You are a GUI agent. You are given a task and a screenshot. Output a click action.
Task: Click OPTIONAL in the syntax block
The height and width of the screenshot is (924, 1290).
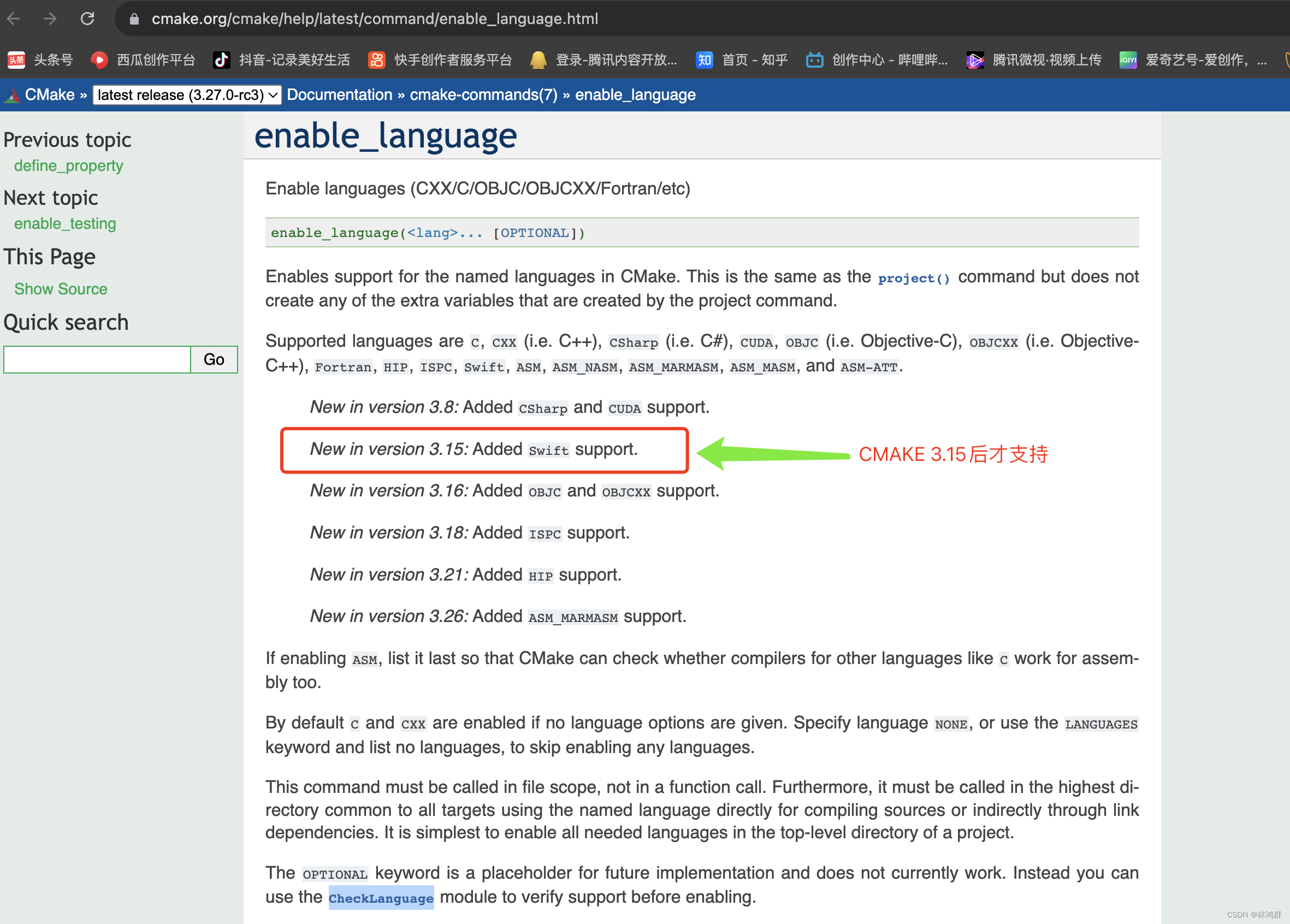click(x=534, y=233)
